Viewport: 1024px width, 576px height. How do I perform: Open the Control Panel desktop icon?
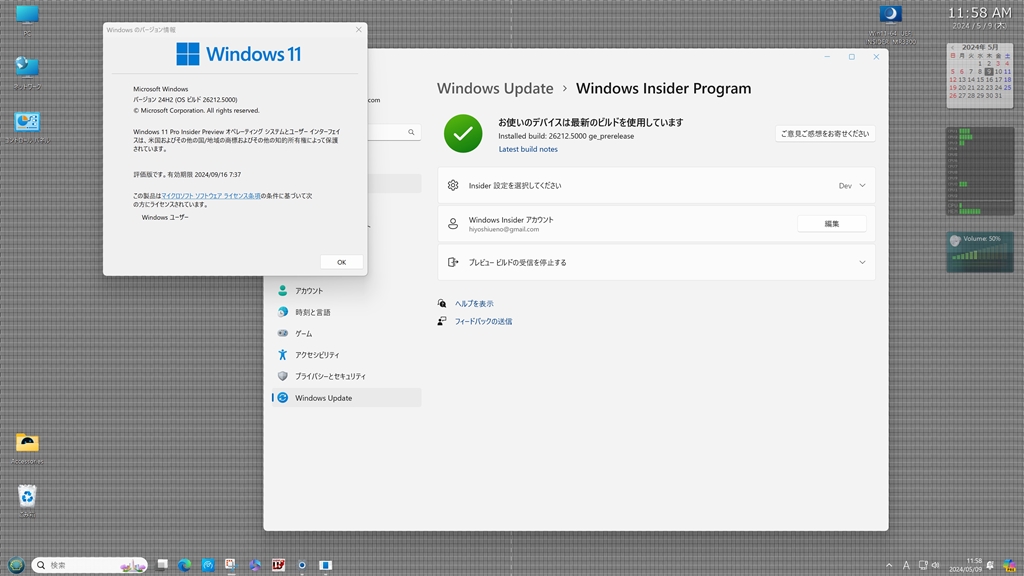[27, 123]
